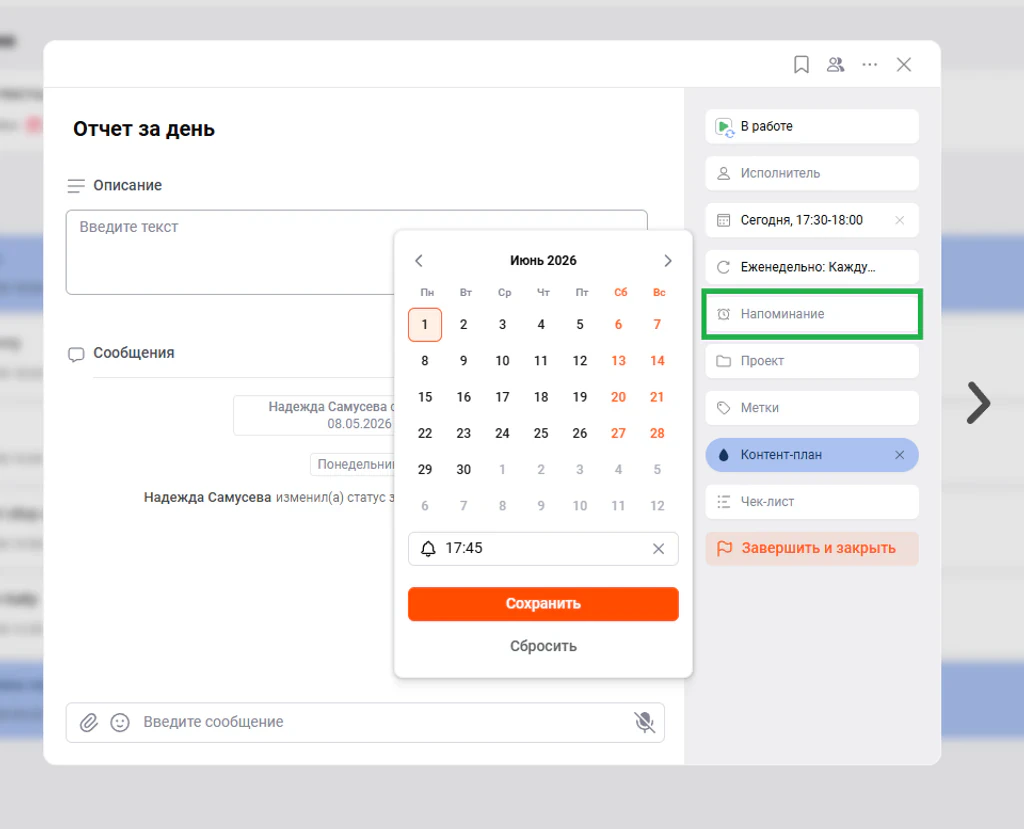
Task: Click the repeat icon beside 'Еженедельно'
Action: pos(724,267)
